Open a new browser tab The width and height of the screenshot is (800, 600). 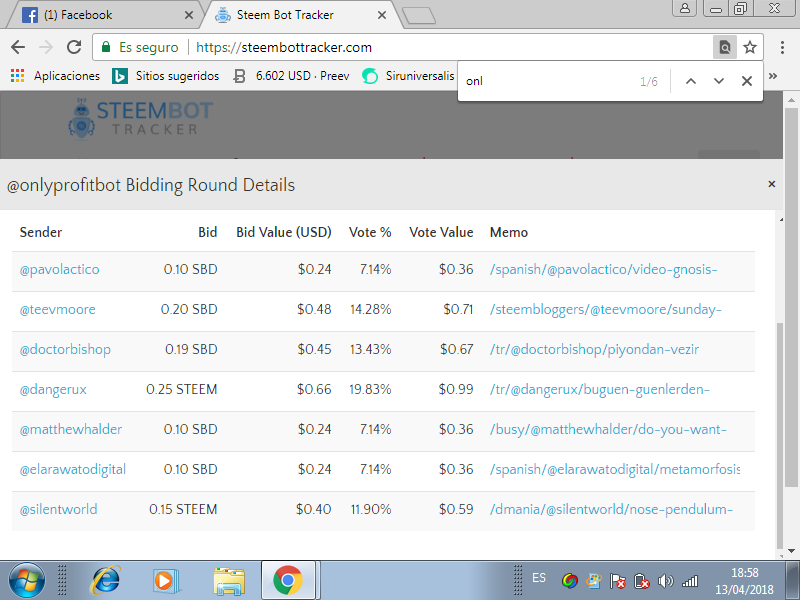419,16
